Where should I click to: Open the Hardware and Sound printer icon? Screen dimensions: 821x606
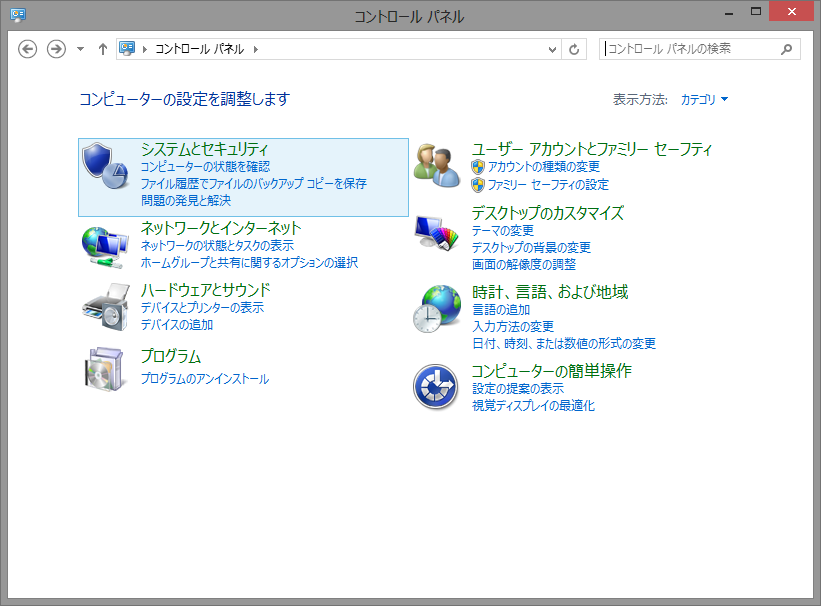coord(106,307)
